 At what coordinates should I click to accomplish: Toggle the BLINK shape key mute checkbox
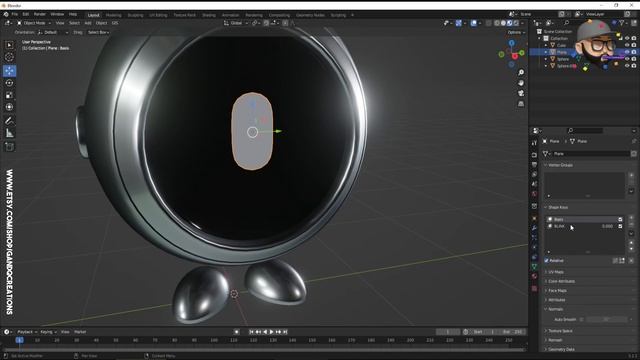tap(620, 226)
